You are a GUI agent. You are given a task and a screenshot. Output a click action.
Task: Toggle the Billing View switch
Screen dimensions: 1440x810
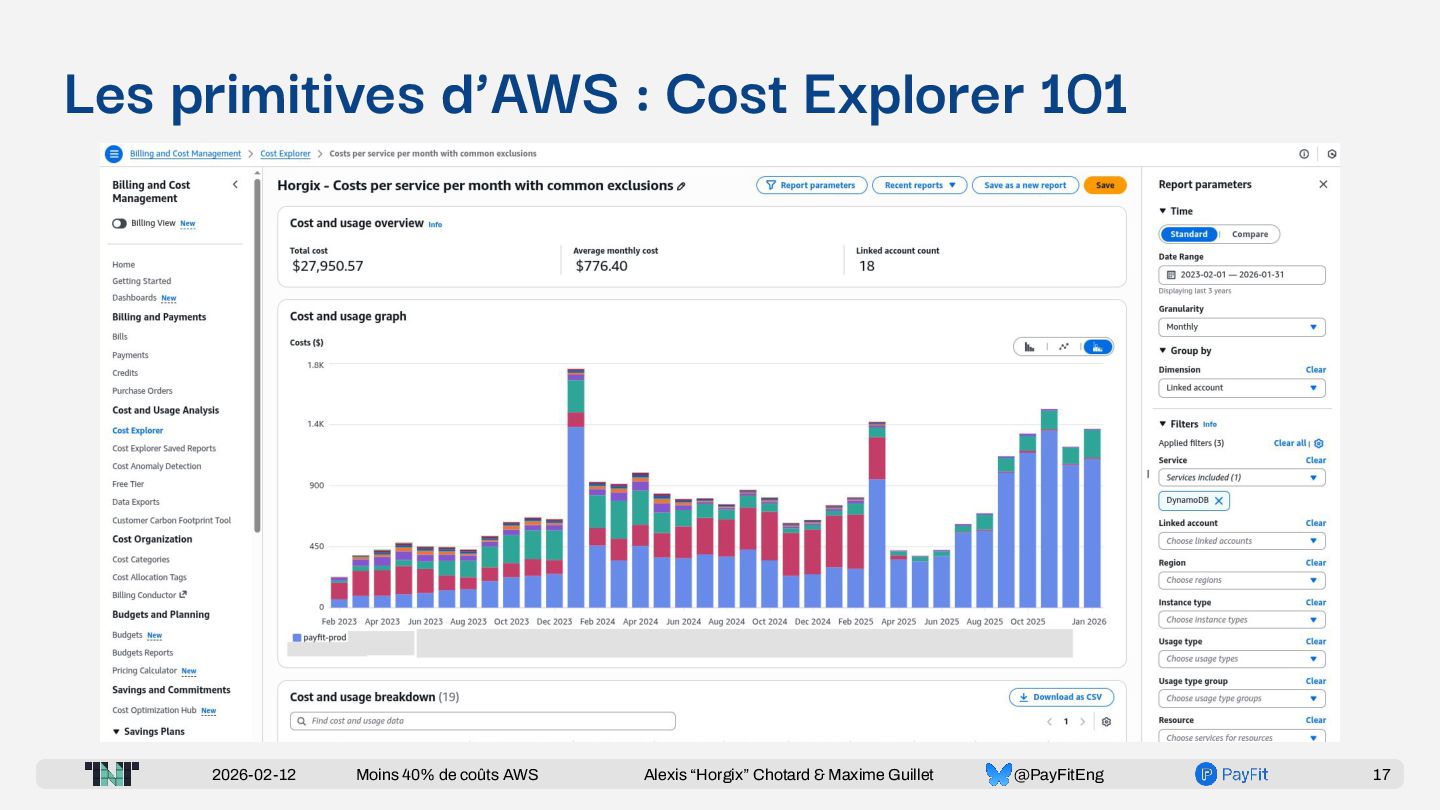pos(119,224)
